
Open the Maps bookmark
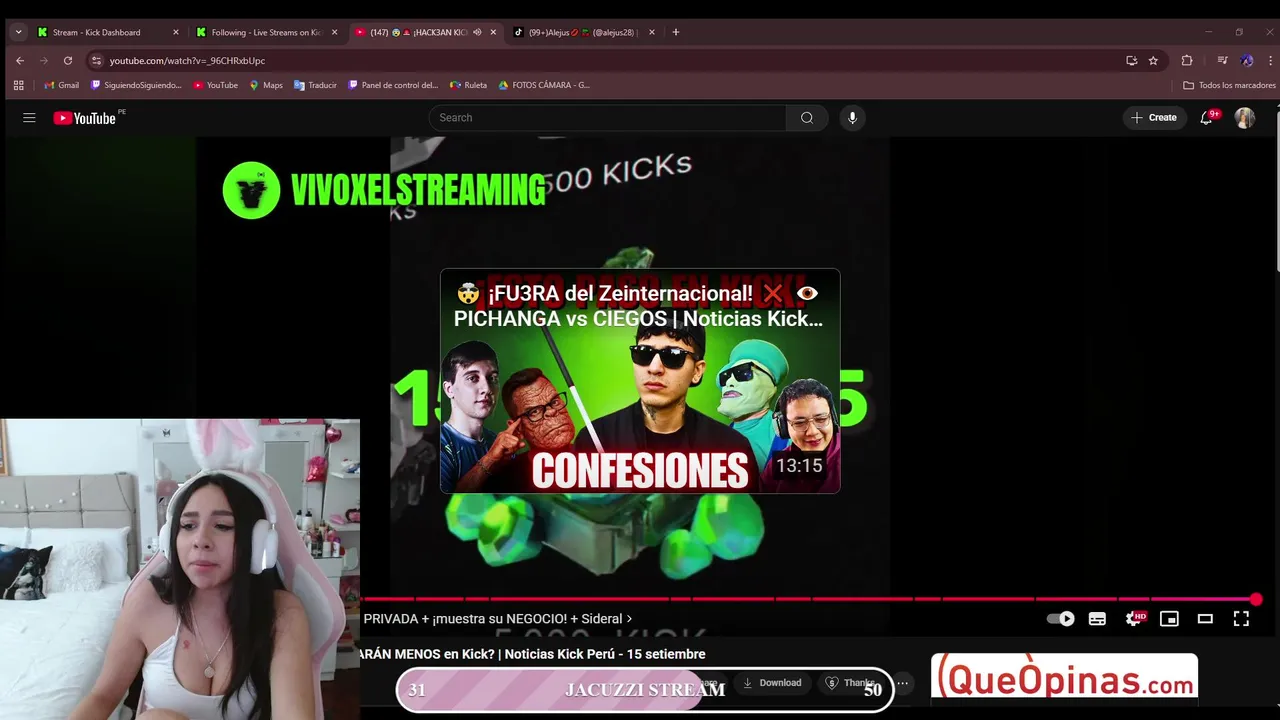click(x=266, y=85)
